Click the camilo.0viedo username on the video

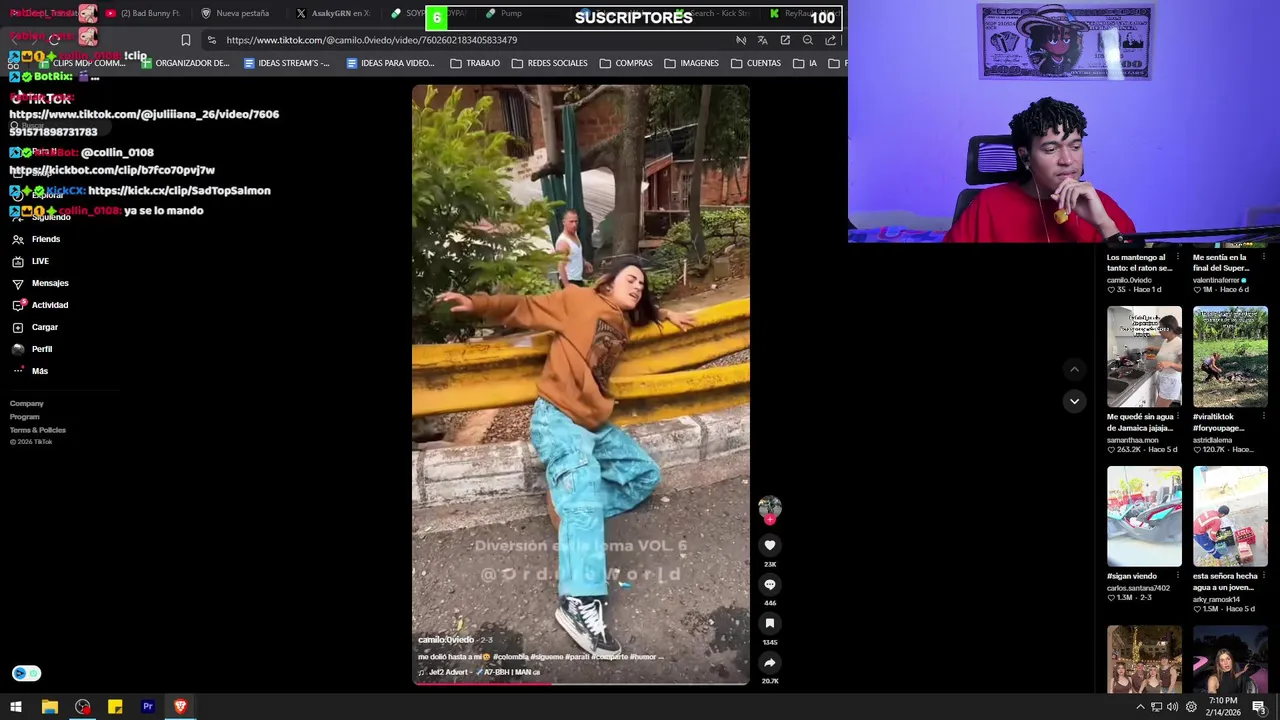point(446,640)
